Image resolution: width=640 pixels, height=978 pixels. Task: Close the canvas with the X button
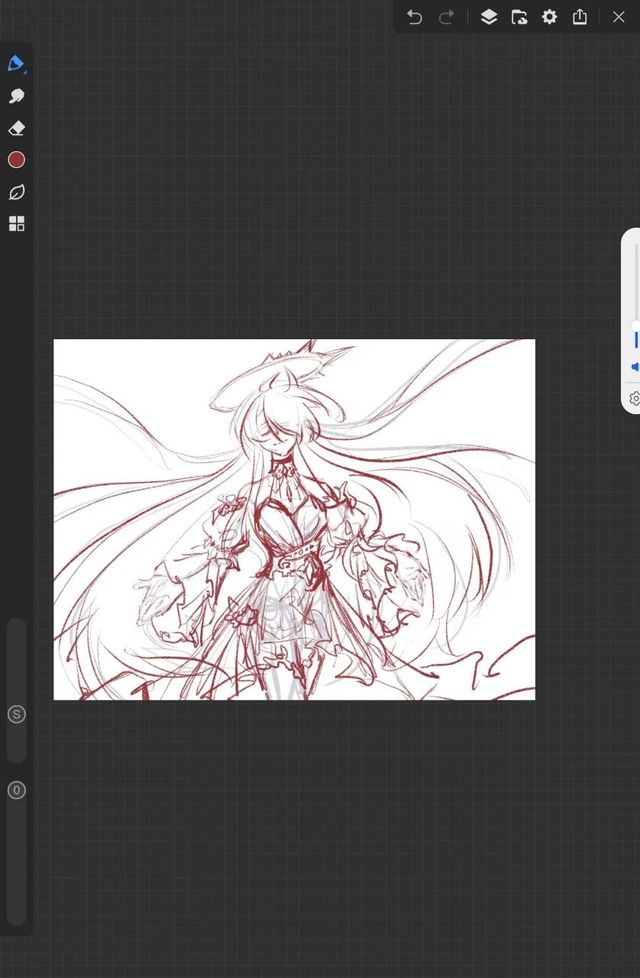click(x=618, y=17)
